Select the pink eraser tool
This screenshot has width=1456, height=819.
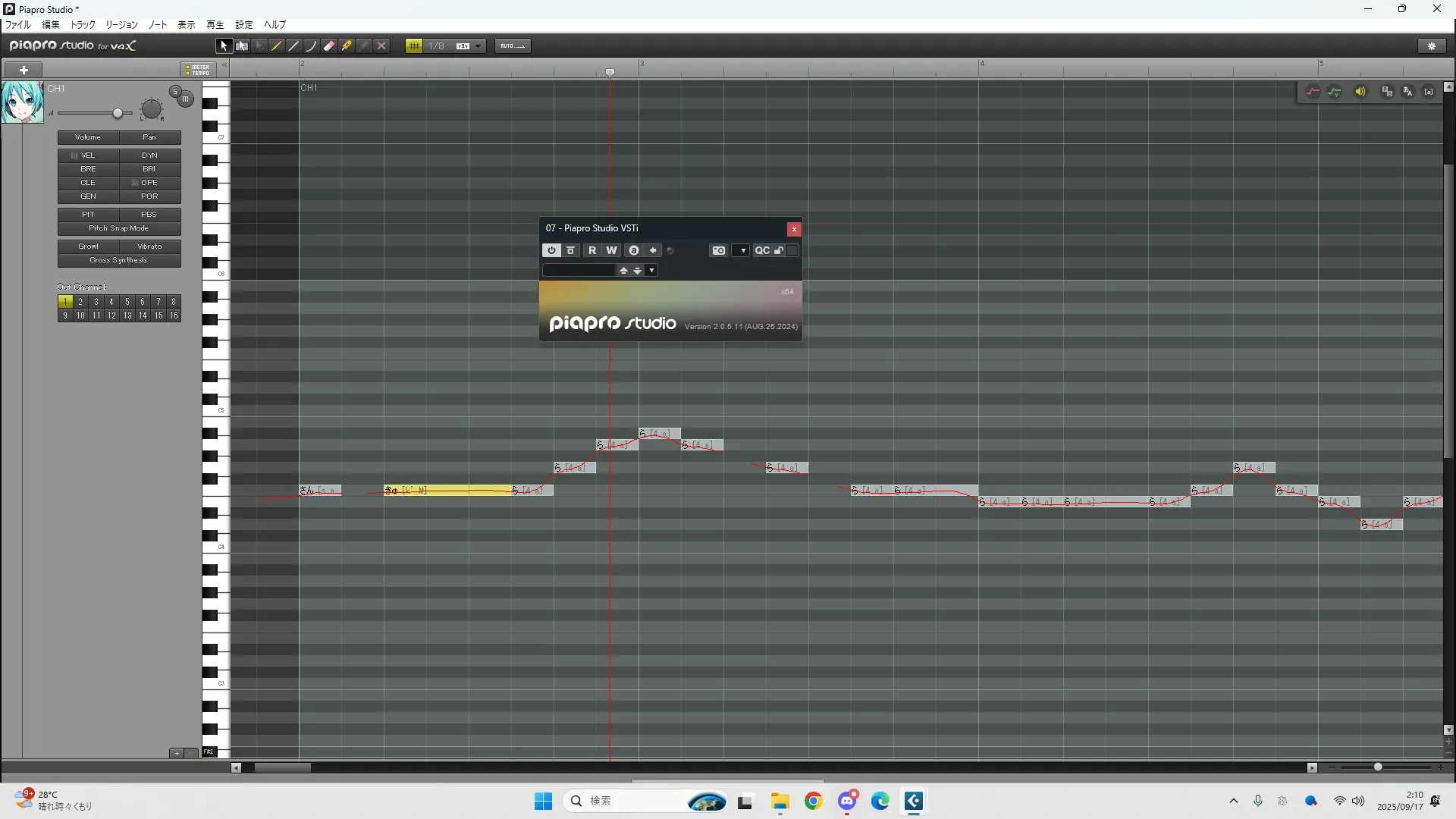tap(329, 46)
